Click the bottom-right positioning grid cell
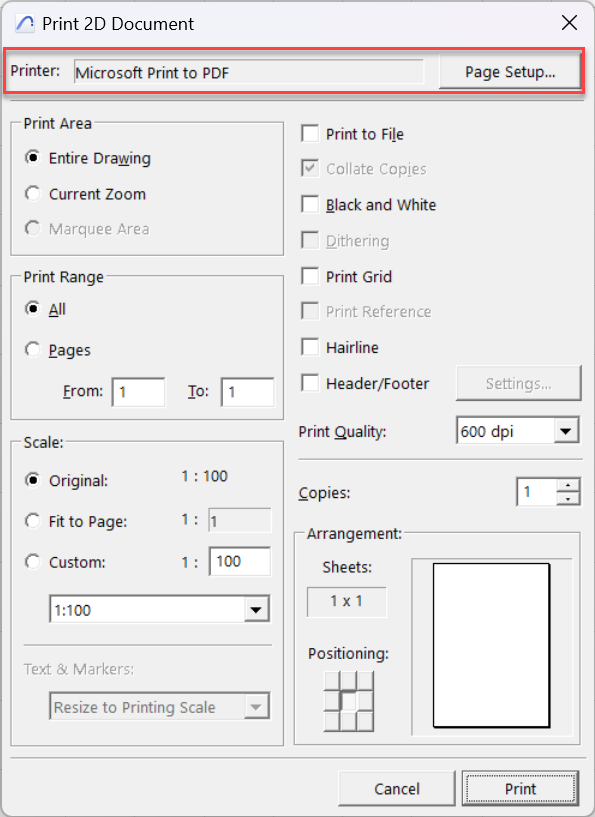Screen dimensions: 595x817 pos(365,722)
